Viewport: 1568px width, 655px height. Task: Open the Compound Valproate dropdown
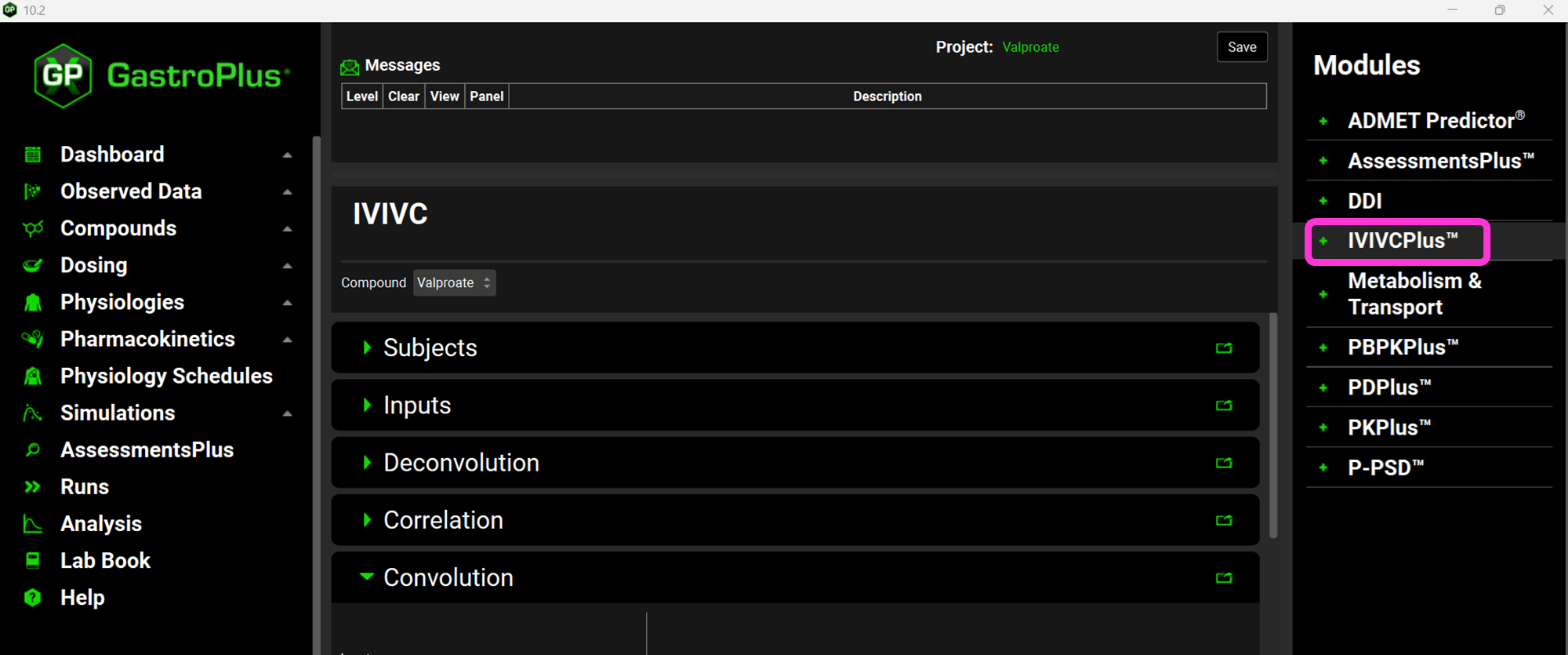[x=454, y=282]
